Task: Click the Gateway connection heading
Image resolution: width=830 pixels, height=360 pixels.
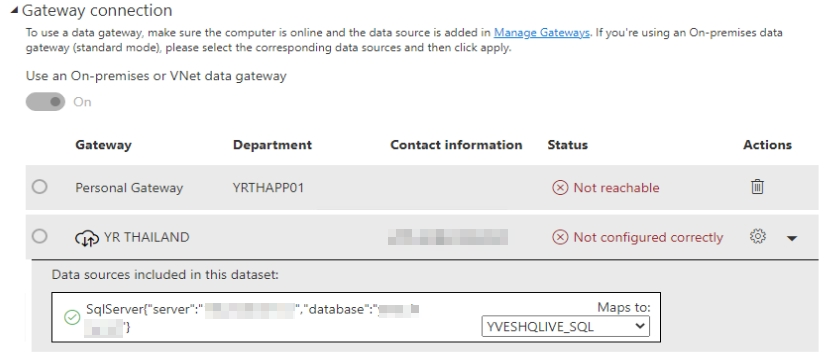Action: pyautogui.click(x=97, y=10)
